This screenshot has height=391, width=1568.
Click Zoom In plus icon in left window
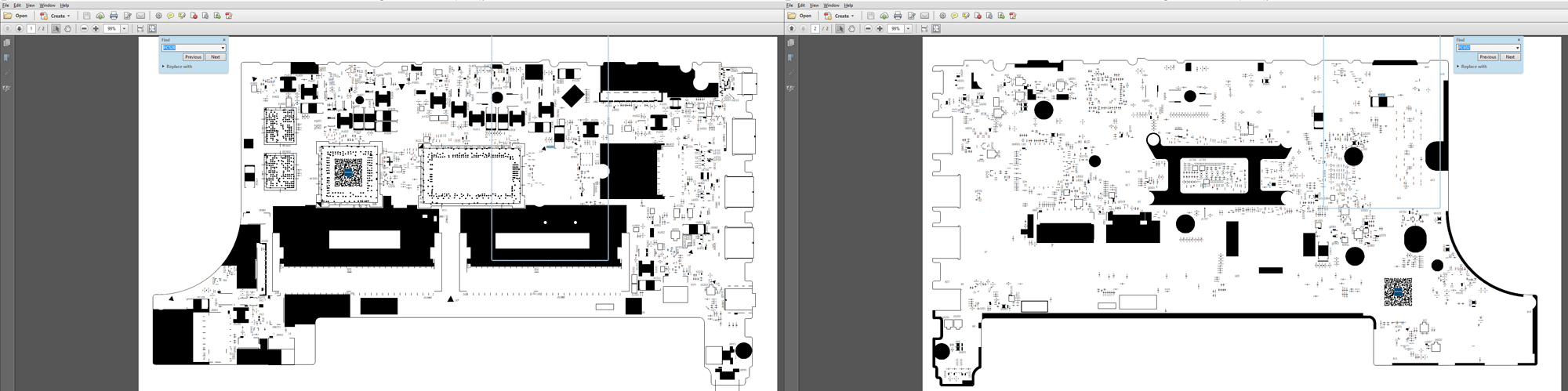coord(96,29)
